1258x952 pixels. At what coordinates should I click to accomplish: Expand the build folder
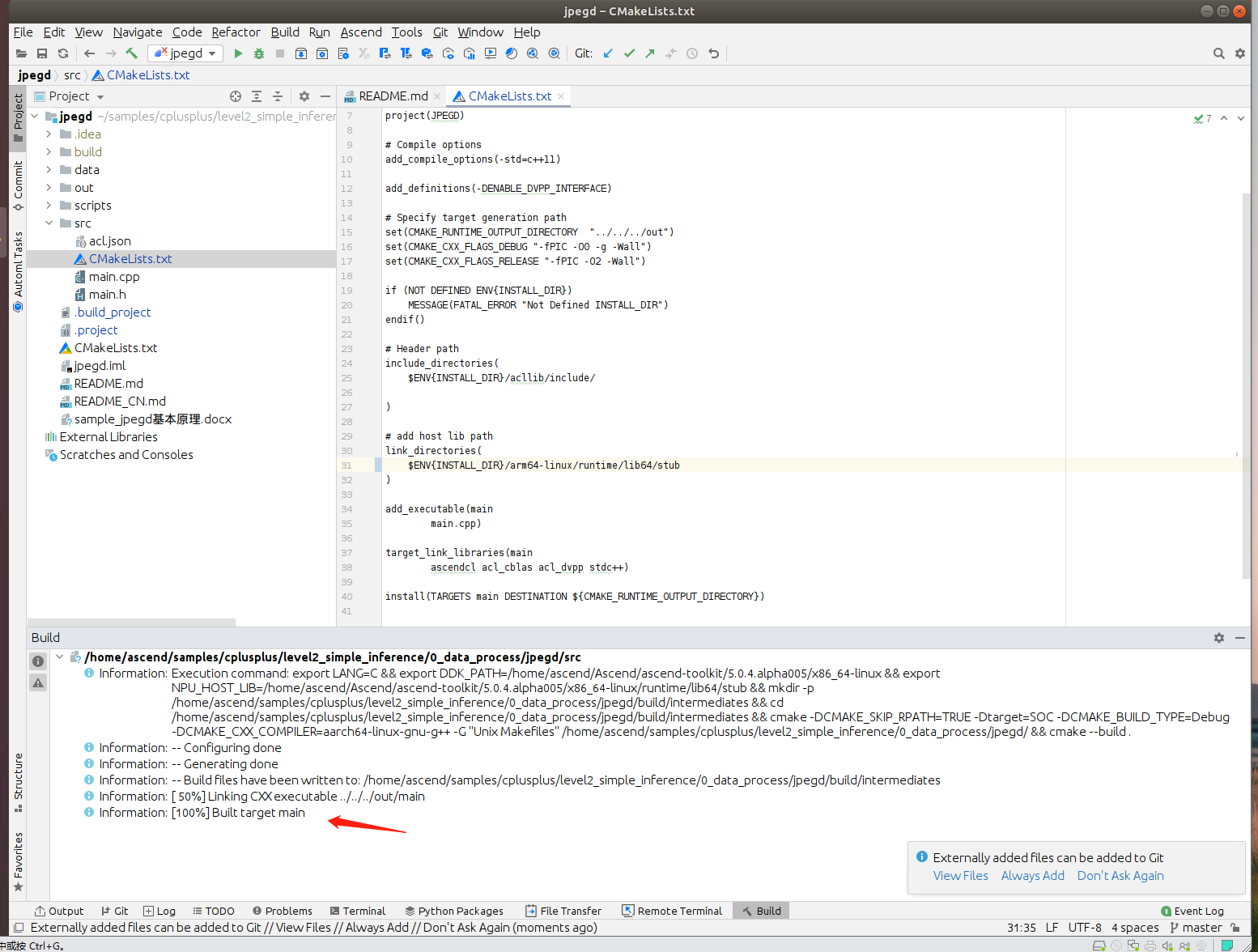click(x=49, y=152)
